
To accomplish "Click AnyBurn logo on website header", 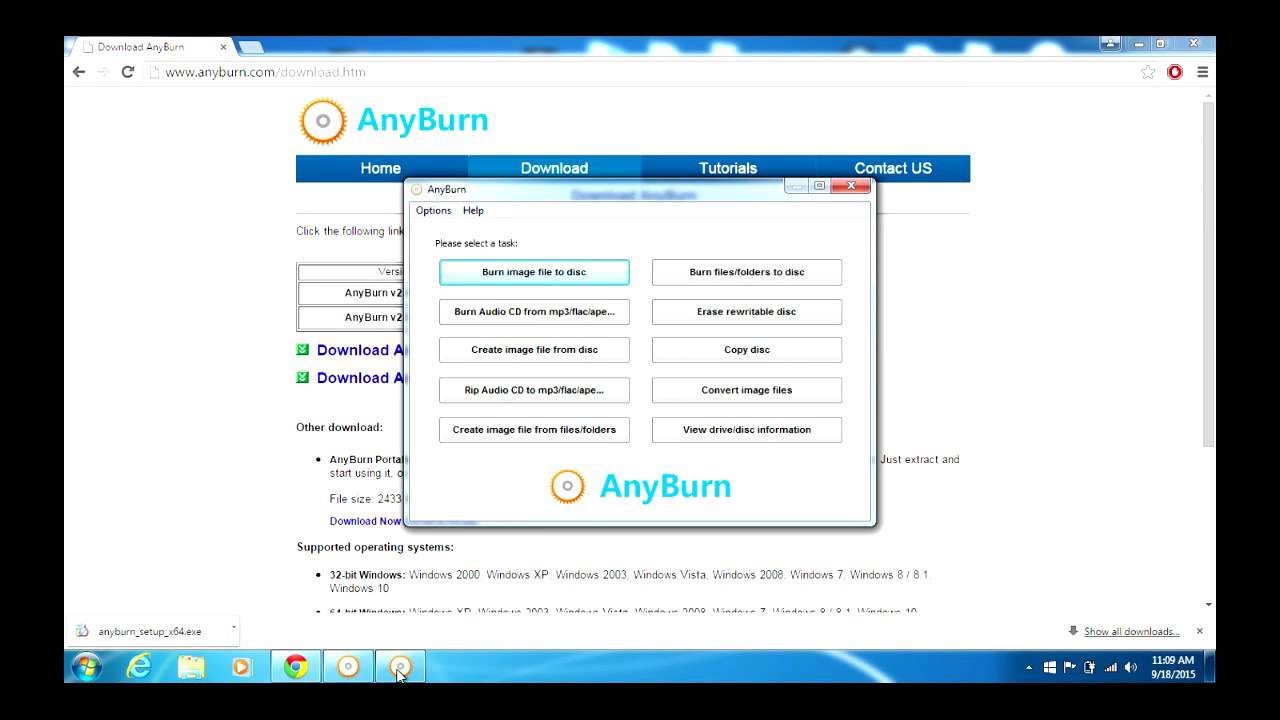I will (394, 121).
